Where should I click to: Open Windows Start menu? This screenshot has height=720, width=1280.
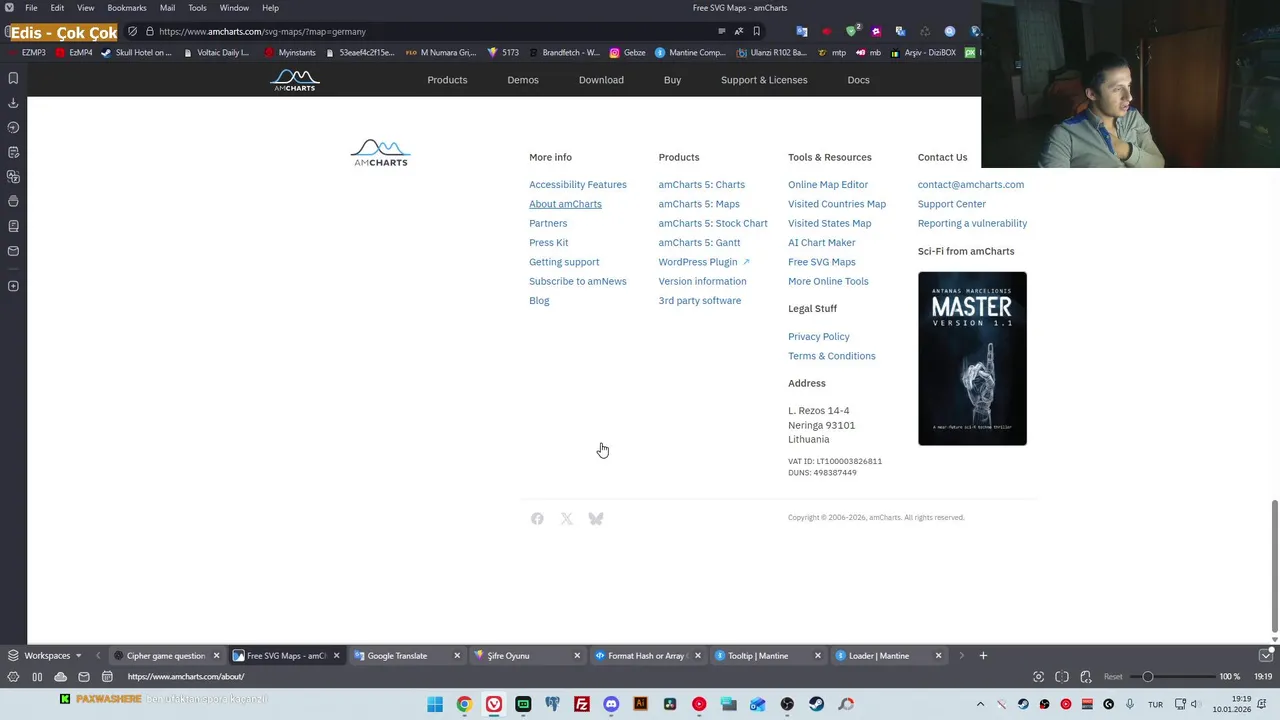pos(435,704)
